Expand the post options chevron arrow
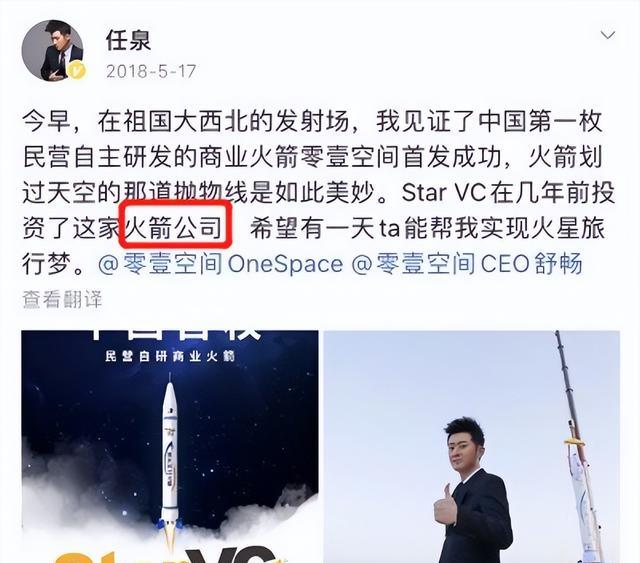Image resolution: width=640 pixels, height=563 pixels. click(x=608, y=35)
